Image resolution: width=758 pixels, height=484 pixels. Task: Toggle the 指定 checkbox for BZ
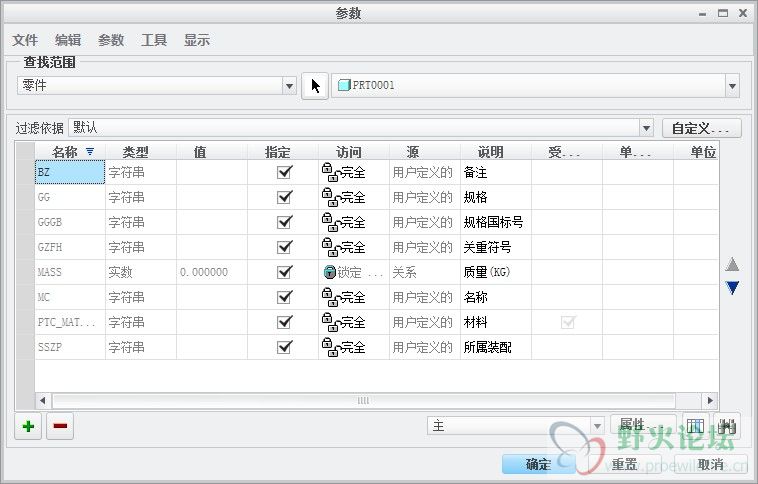[x=284, y=172]
